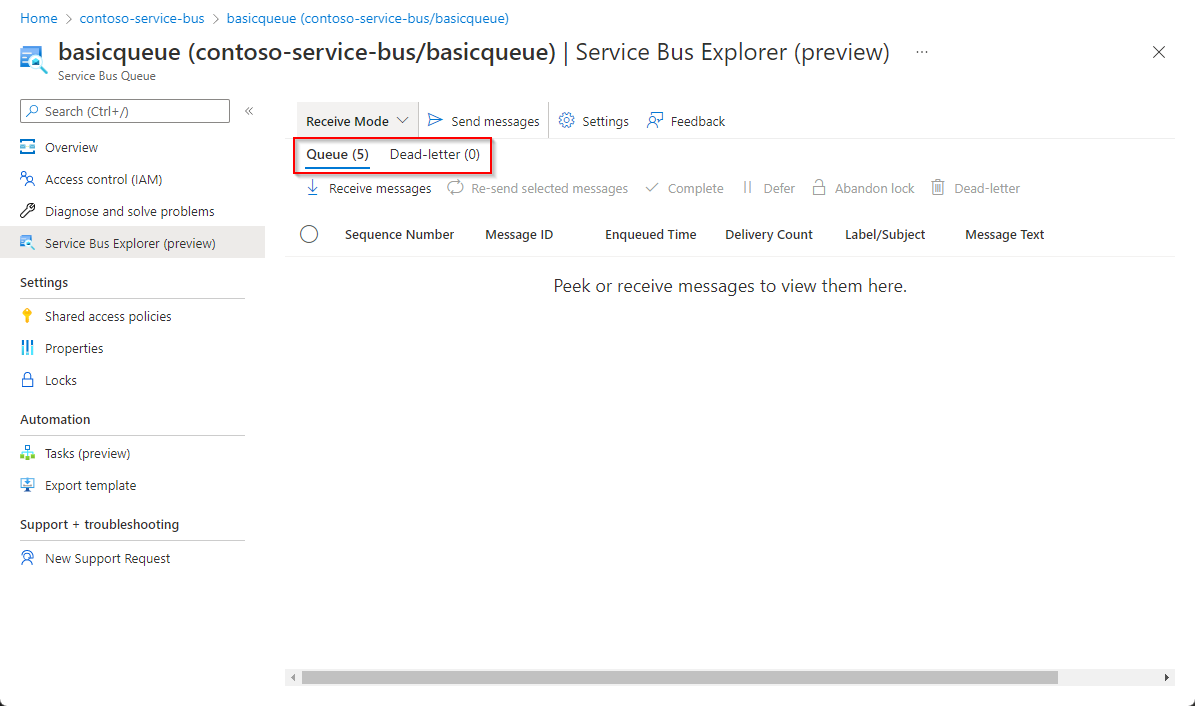Click the contoso-service-bus breadcrumb link
The width and height of the screenshot is (1195, 706).
coord(142,18)
